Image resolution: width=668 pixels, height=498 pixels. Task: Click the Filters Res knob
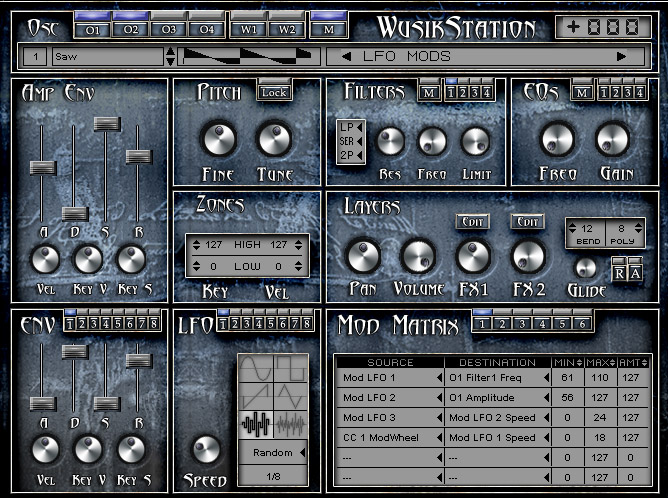point(390,141)
